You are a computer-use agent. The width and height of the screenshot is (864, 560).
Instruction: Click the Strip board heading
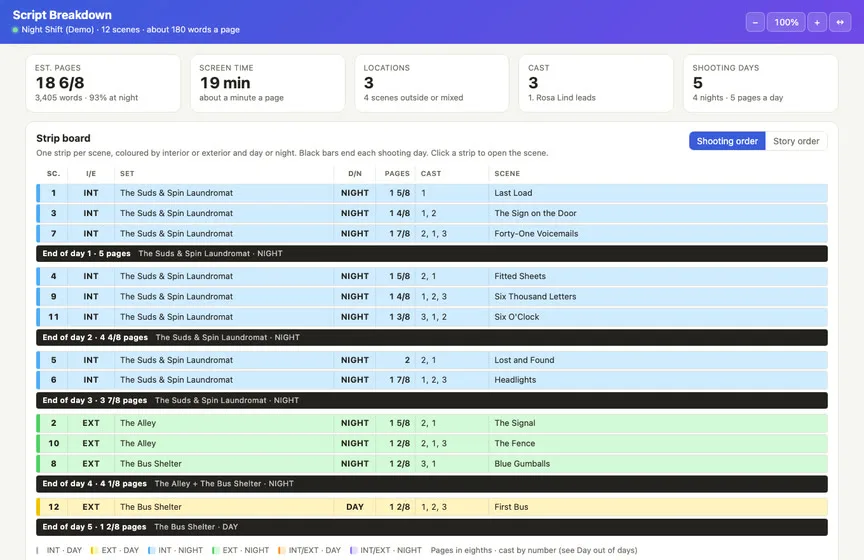pyautogui.click(x=63, y=138)
